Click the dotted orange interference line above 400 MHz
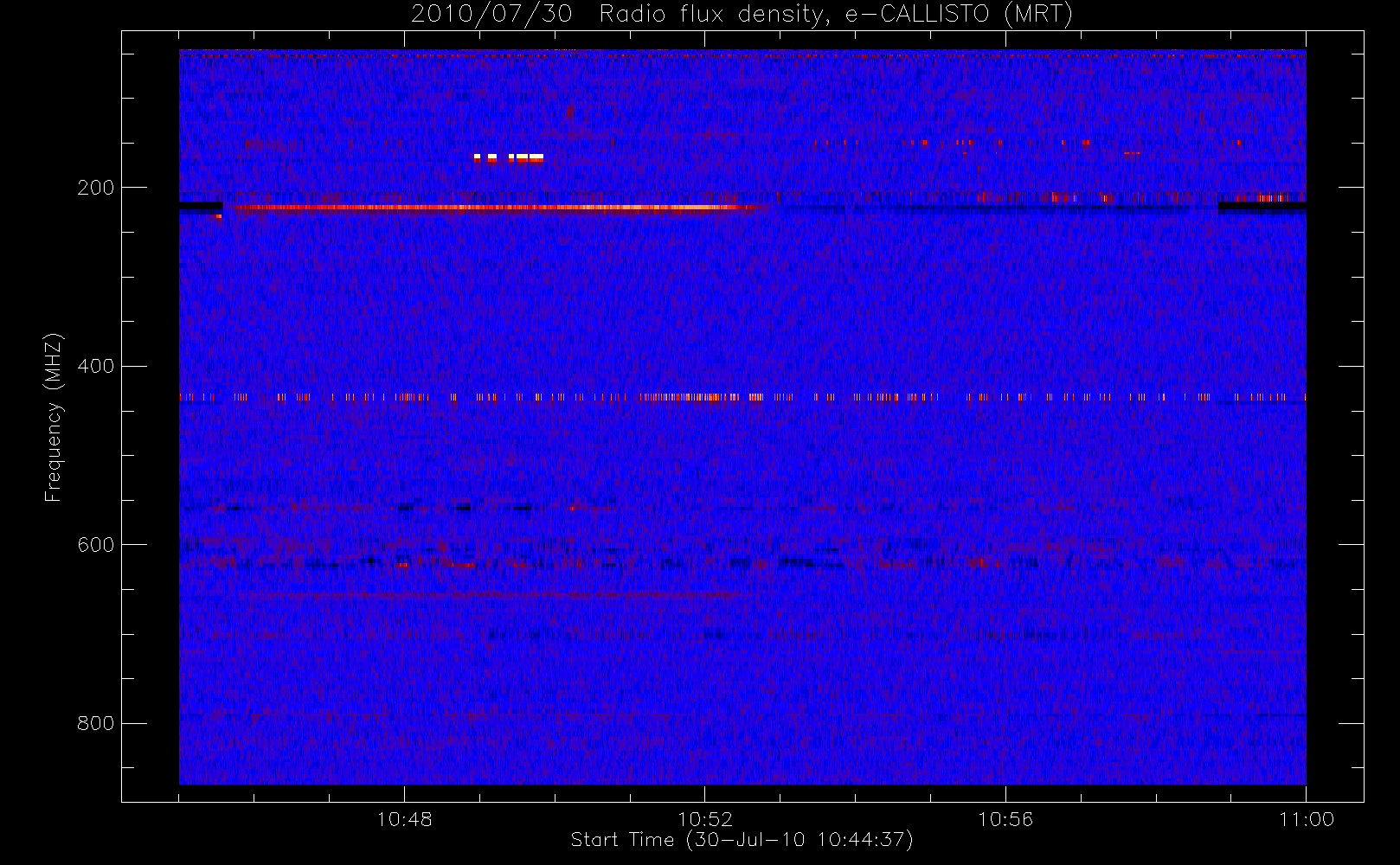1400x865 pixels. coord(742,397)
